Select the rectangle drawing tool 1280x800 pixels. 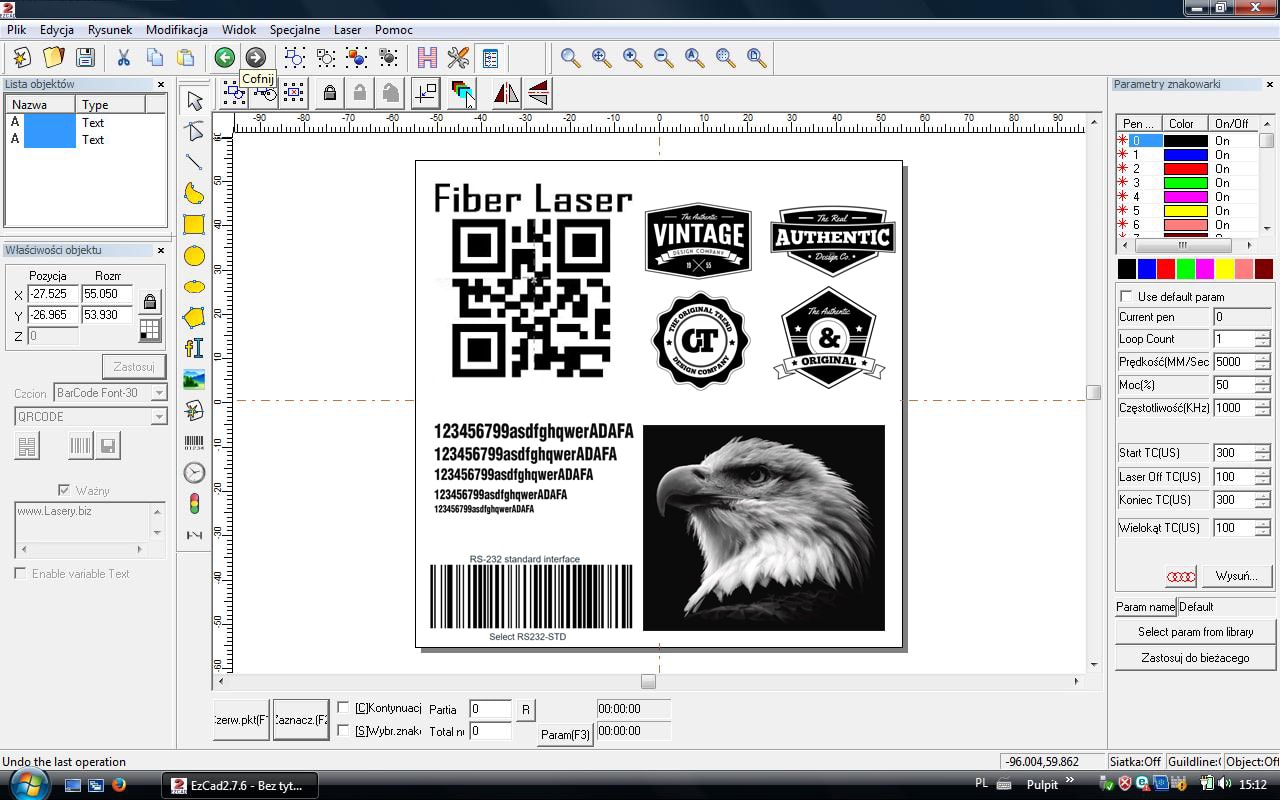pos(194,225)
